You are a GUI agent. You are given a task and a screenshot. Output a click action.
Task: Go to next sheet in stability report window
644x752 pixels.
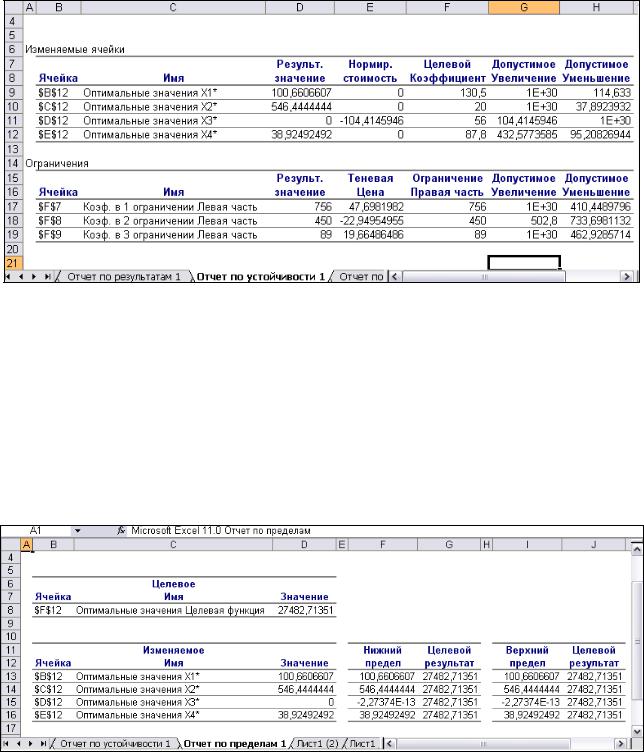[x=34, y=277]
